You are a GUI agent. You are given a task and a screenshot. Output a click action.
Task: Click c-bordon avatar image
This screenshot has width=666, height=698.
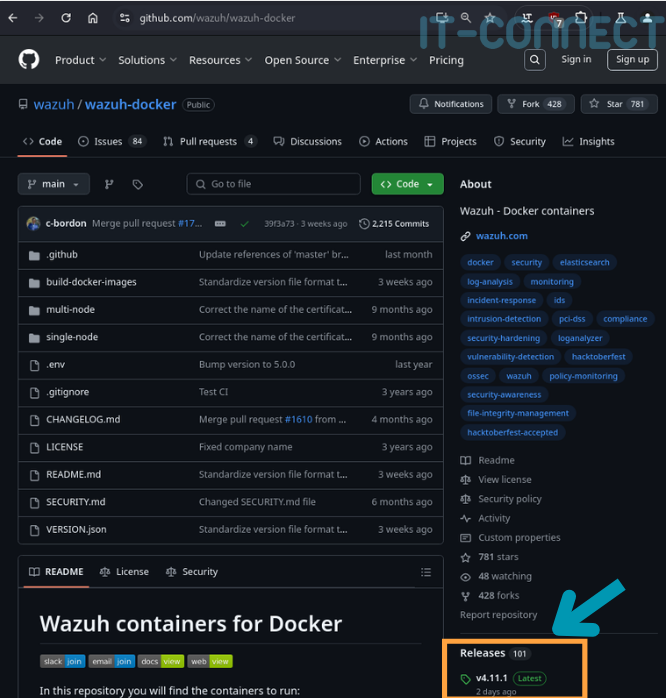pos(33,223)
